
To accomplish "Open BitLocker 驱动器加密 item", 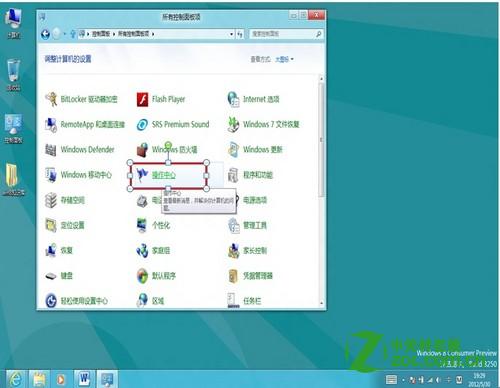I will pos(81,99).
